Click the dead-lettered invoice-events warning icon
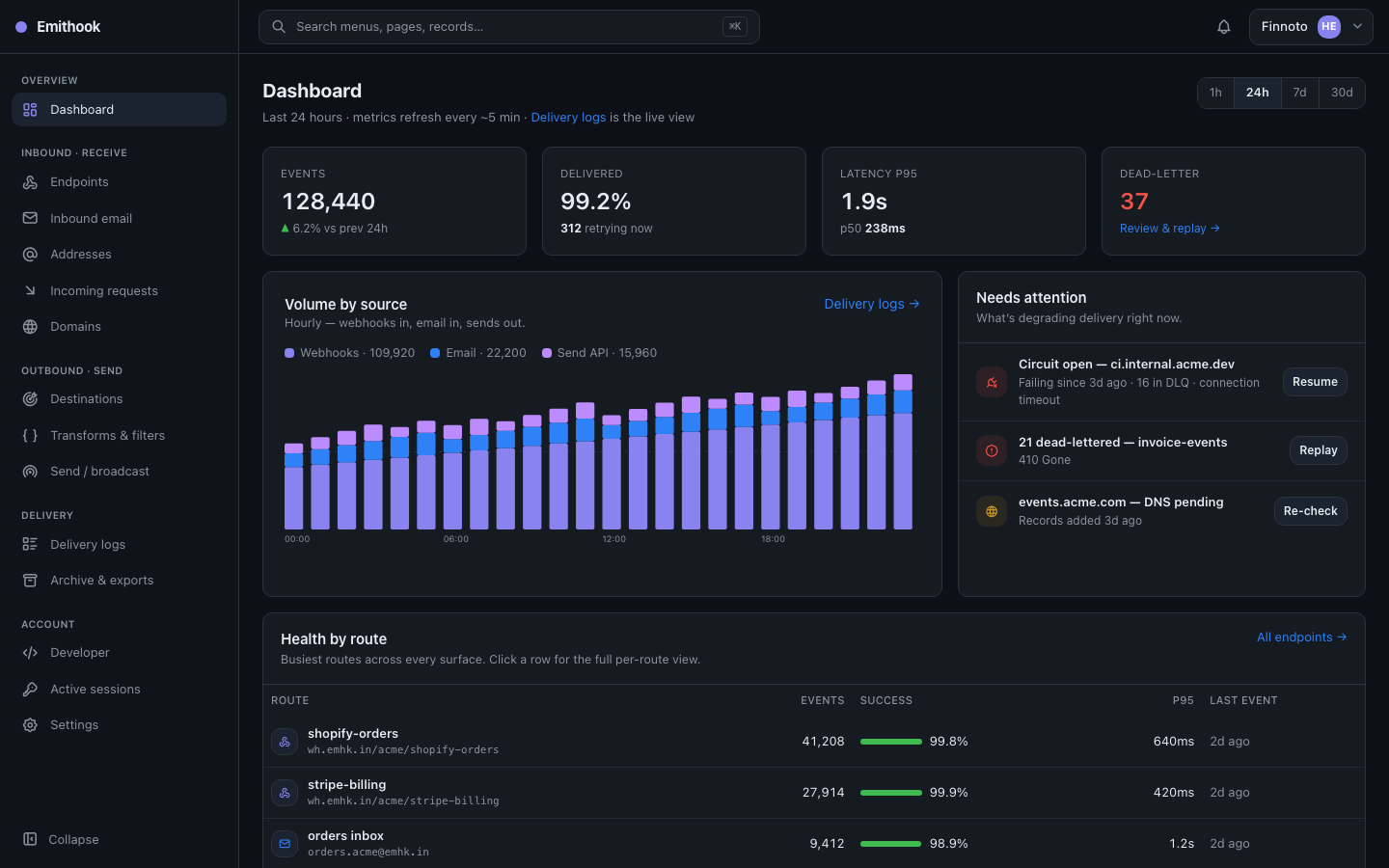The image size is (1389, 868). click(992, 450)
